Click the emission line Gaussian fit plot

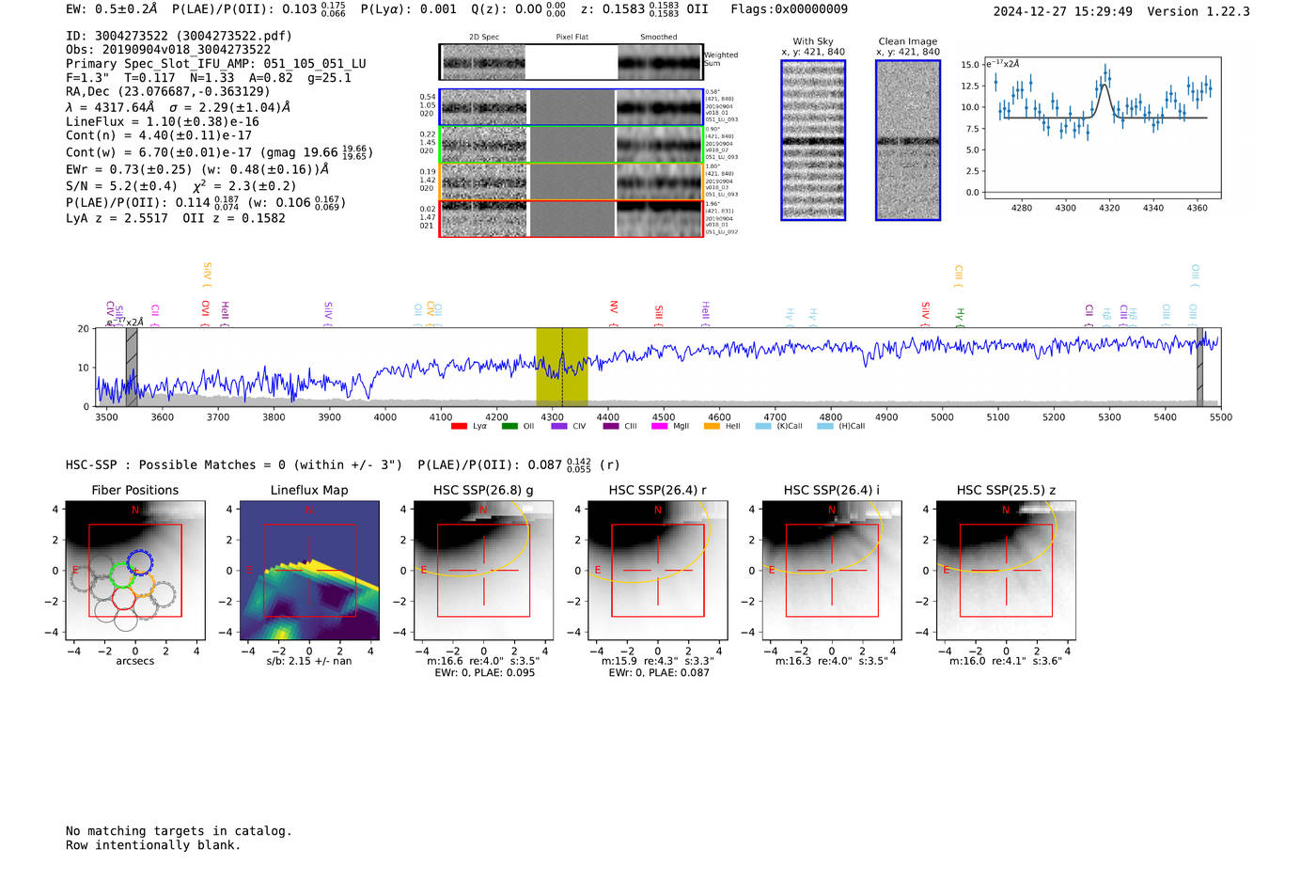click(1102, 127)
